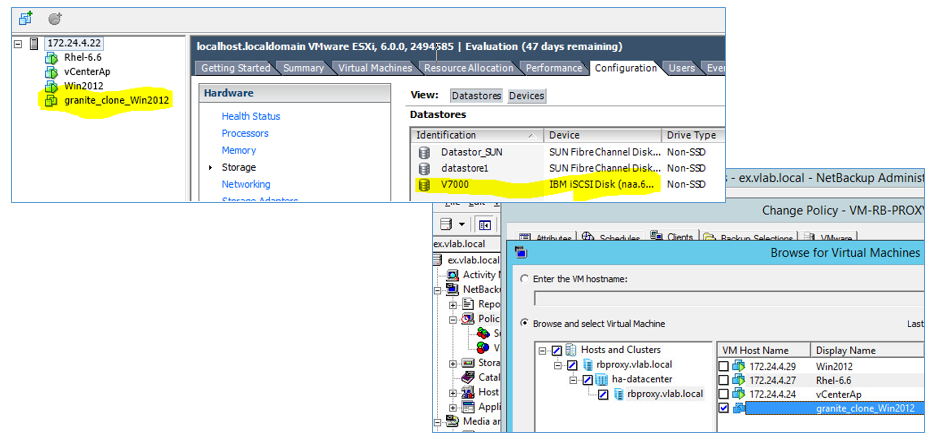Collapse the ha-datacenter tree node
The image size is (938, 441).
[574, 379]
